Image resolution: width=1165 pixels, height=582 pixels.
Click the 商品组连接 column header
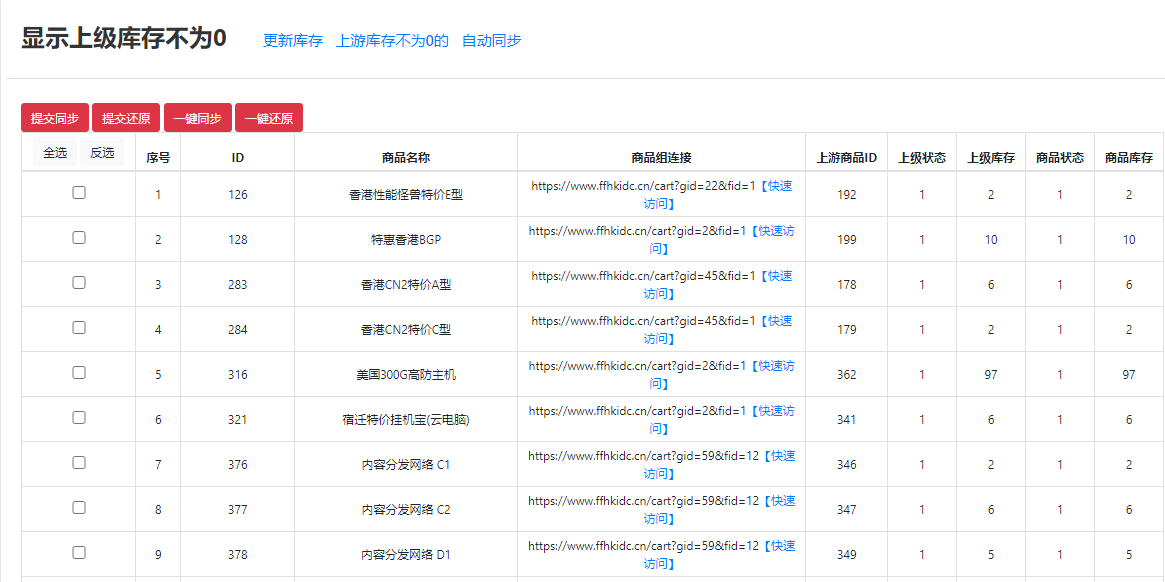click(x=661, y=158)
